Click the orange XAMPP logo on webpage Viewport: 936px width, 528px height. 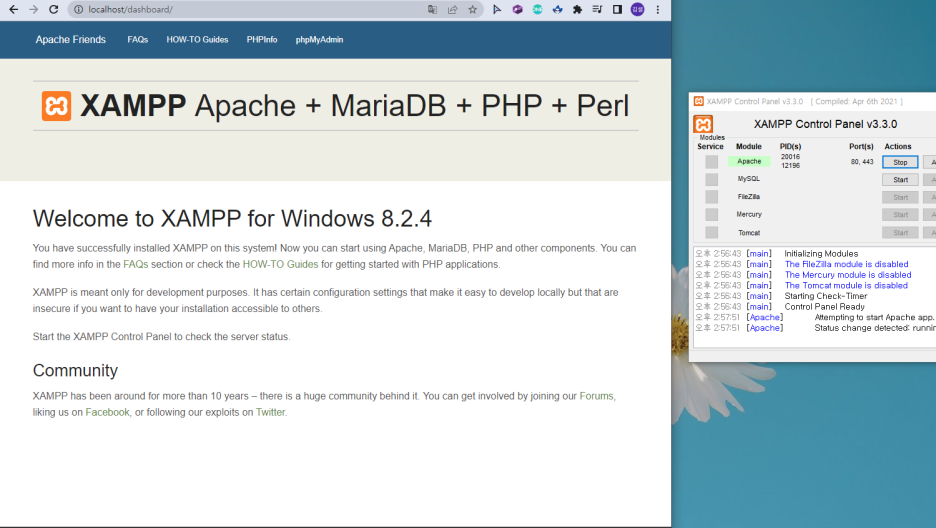coord(56,106)
